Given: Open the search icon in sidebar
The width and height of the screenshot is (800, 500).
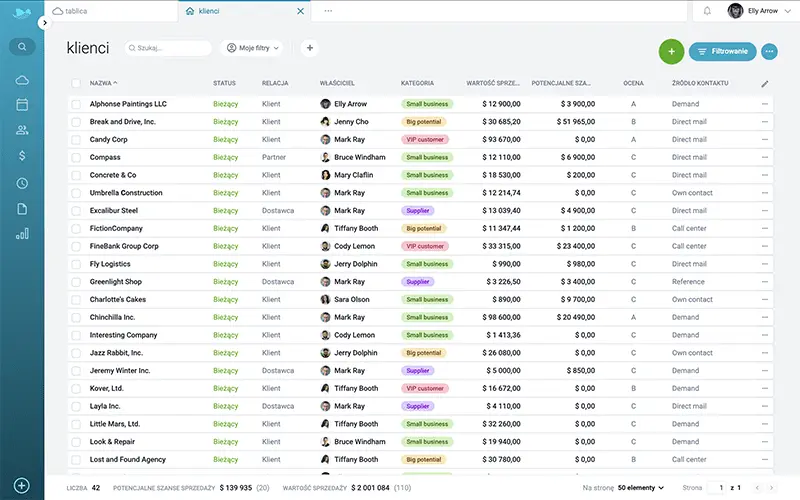Looking at the screenshot, I should pyautogui.click(x=22, y=47).
